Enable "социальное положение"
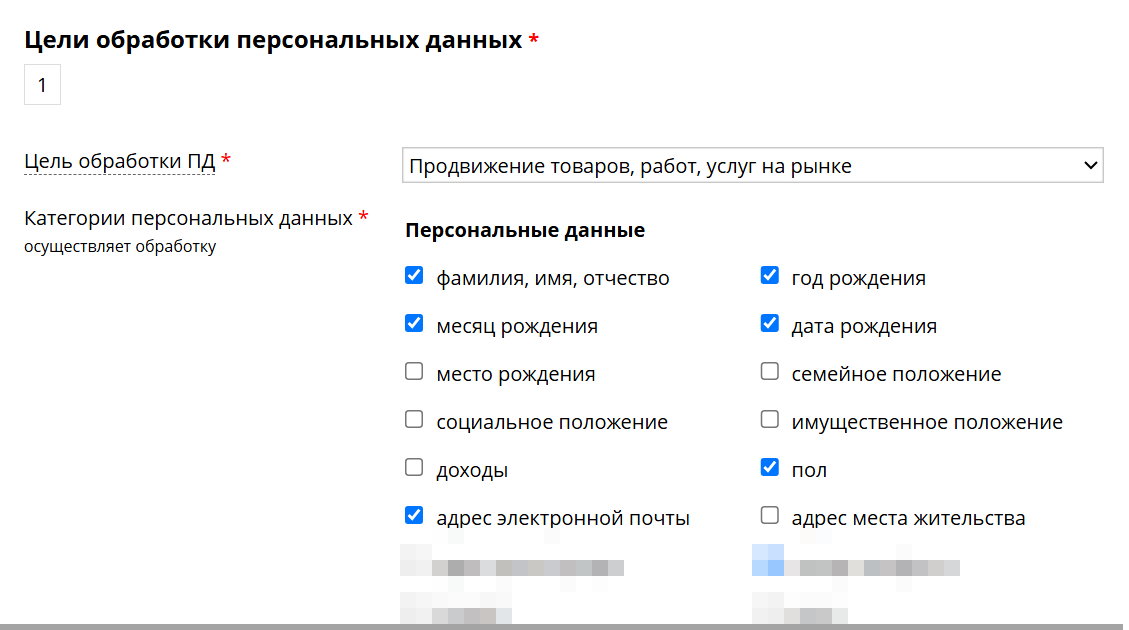Viewport: 1129px width, 630px height. coord(414,419)
